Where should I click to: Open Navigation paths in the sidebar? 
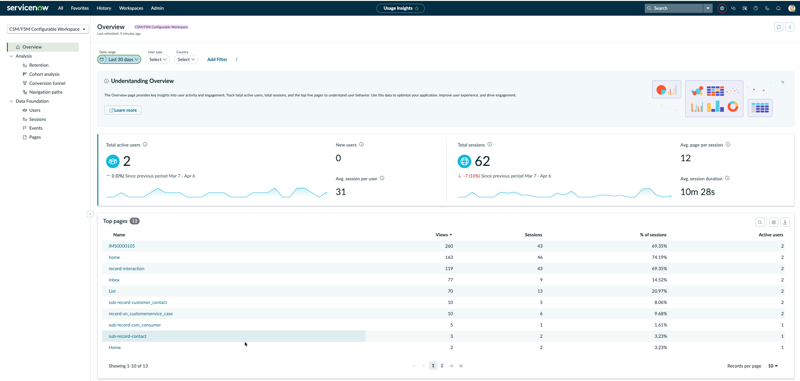[45, 92]
